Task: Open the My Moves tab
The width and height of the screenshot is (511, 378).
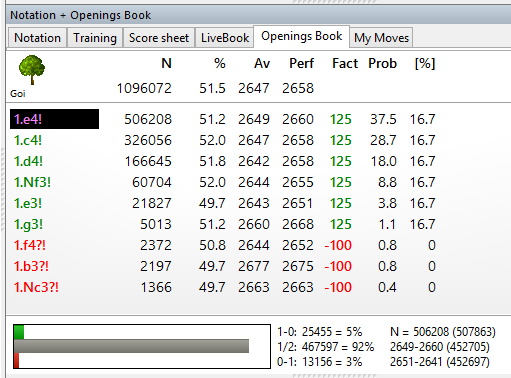Action: pyautogui.click(x=381, y=38)
